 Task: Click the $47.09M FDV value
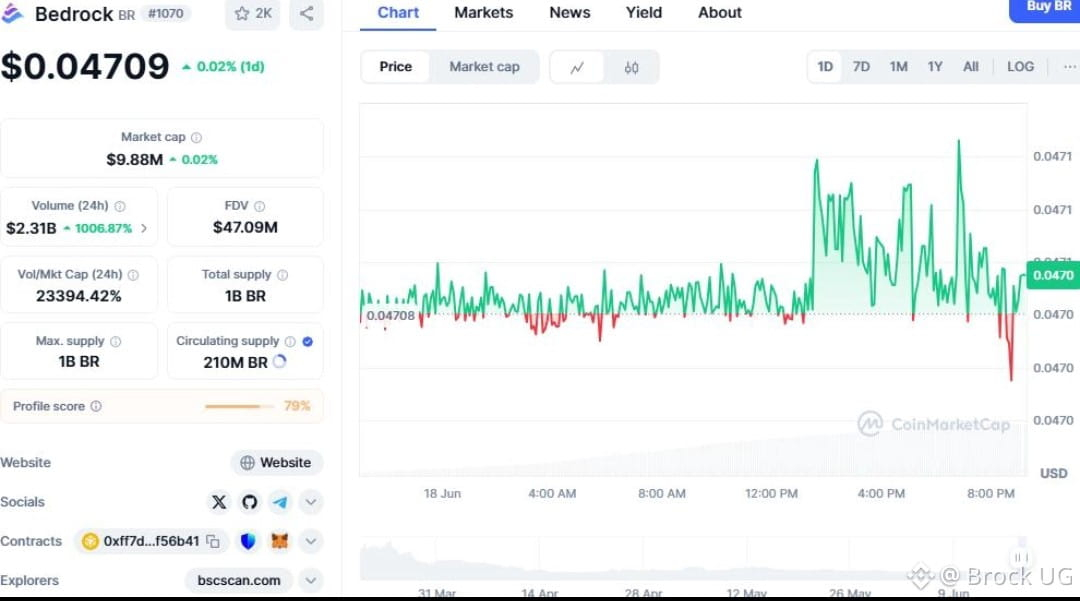point(245,227)
